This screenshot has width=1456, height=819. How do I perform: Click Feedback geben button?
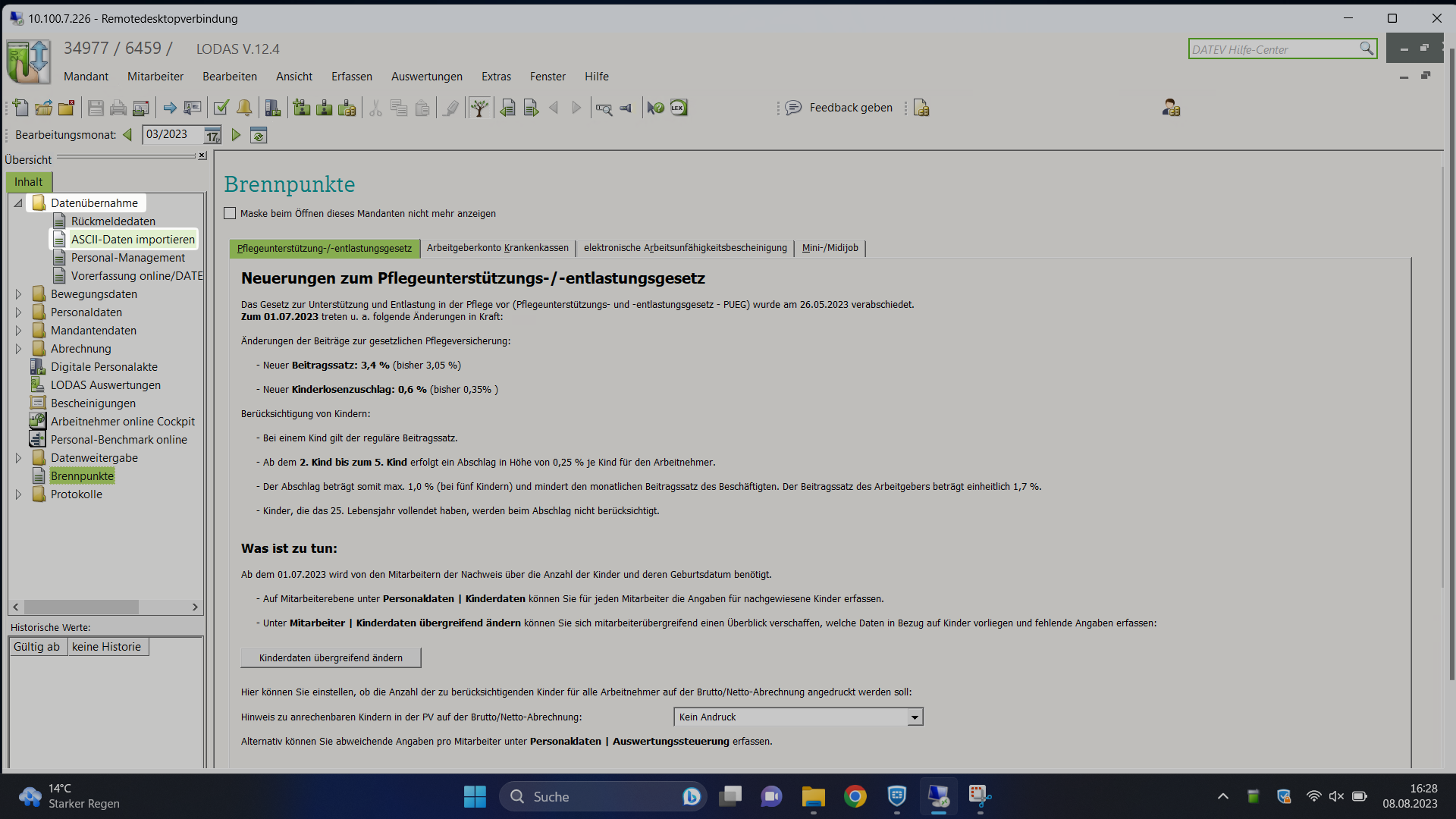point(839,108)
